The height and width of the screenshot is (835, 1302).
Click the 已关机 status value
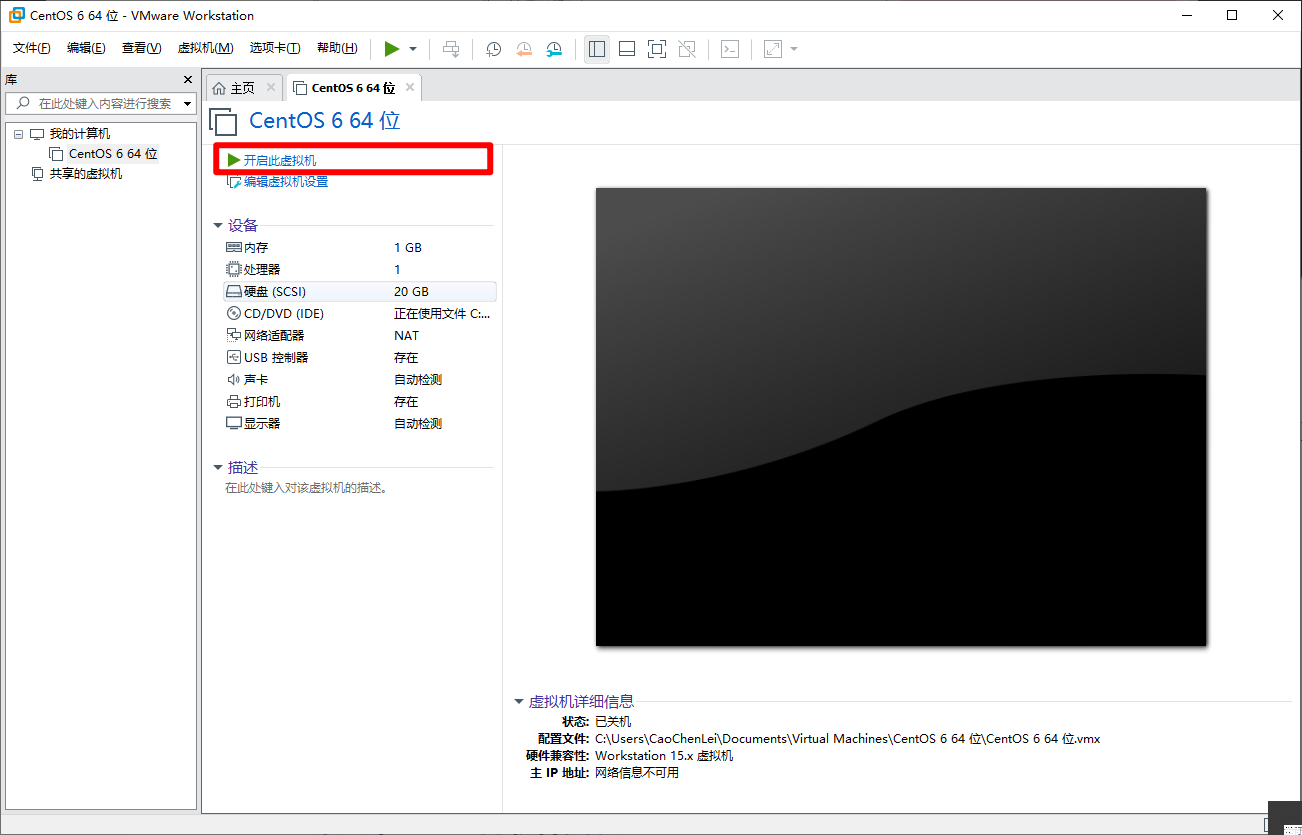[613, 722]
